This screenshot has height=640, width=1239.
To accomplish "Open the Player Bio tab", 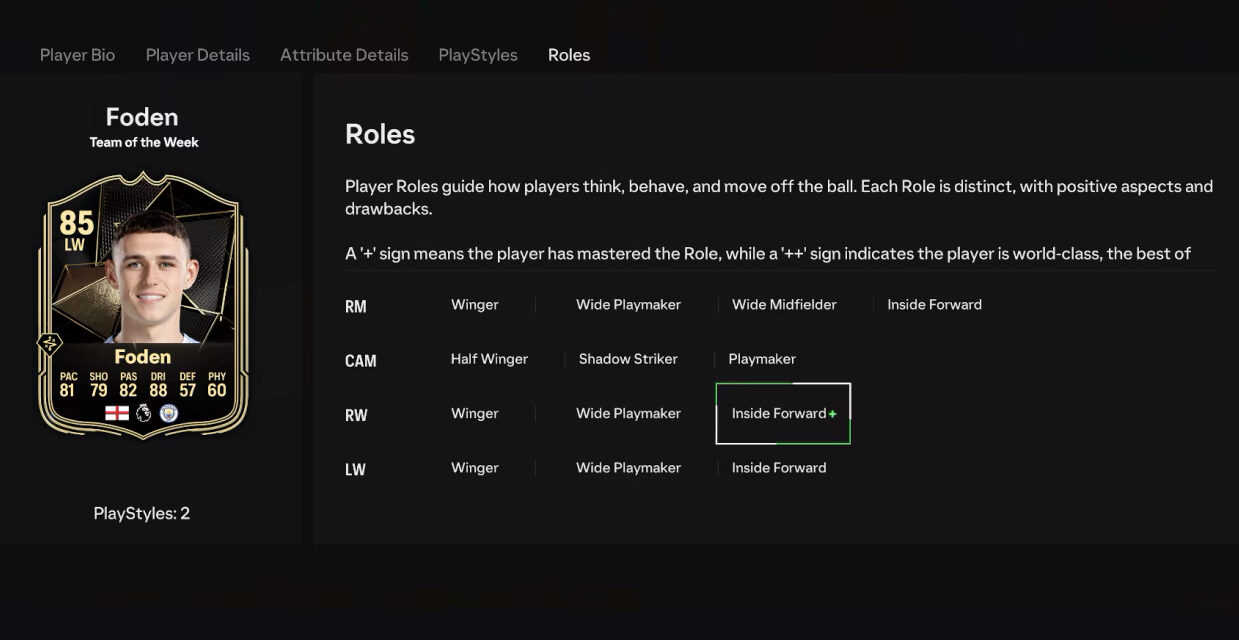I will 77,55.
